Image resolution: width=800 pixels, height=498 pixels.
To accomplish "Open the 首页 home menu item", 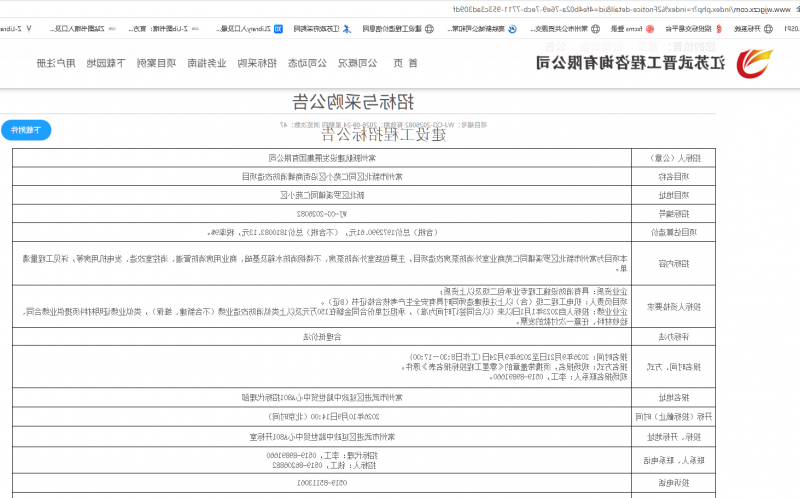I will click(406, 63).
